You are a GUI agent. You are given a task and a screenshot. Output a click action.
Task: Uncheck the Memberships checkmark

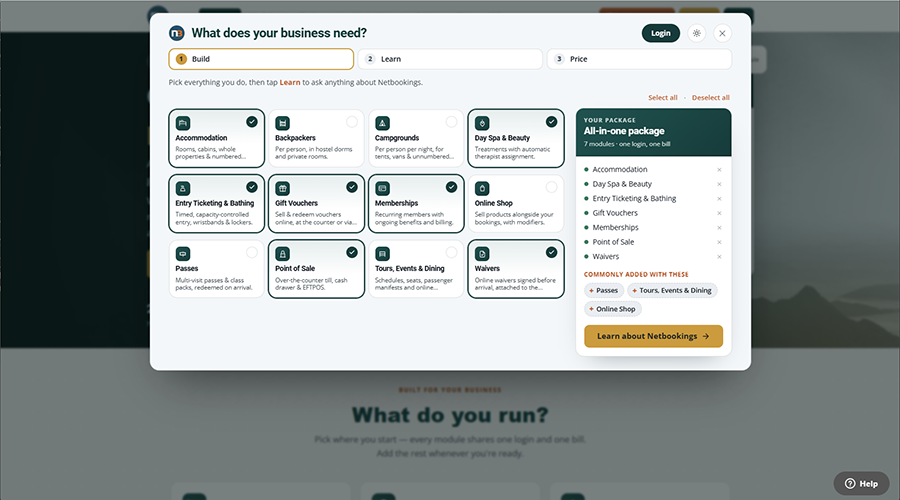point(452,187)
